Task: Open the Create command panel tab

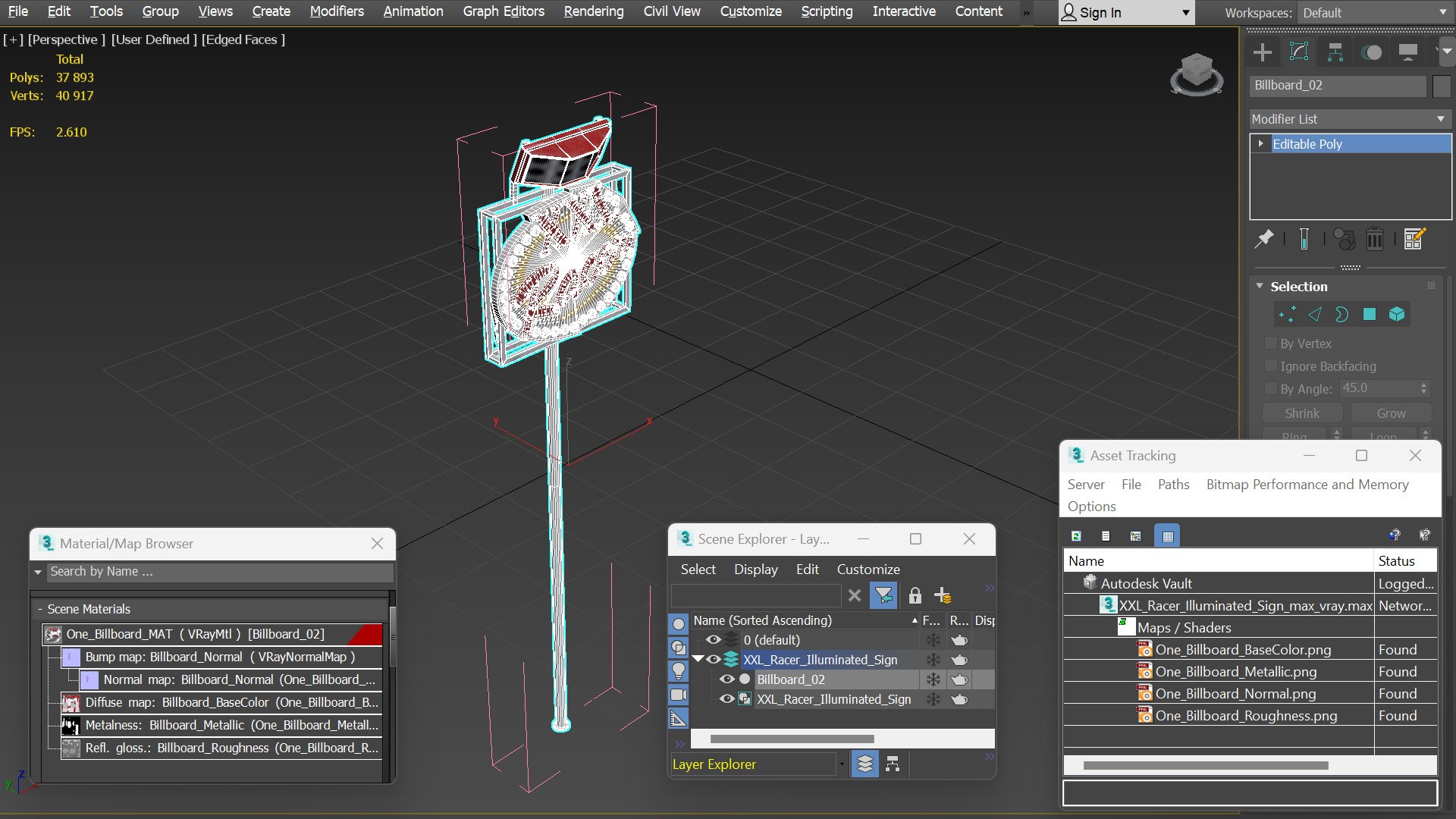Action: [1263, 52]
